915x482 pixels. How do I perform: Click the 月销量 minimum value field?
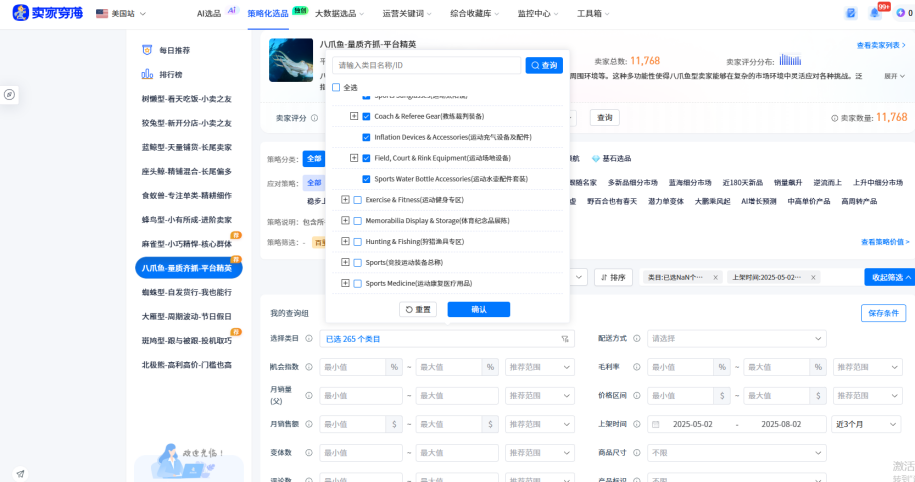coord(361,396)
